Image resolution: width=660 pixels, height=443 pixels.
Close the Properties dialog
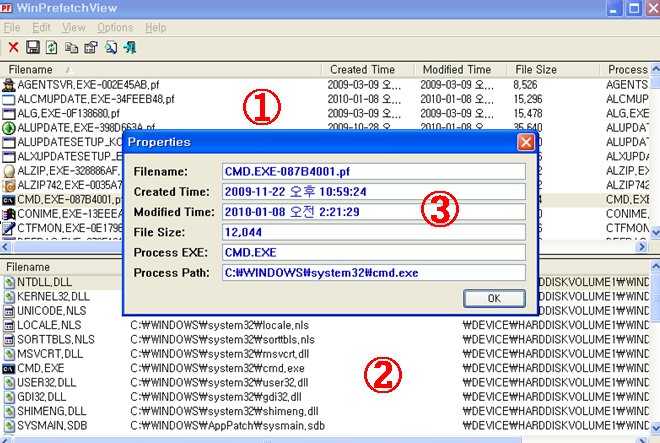coord(526,142)
